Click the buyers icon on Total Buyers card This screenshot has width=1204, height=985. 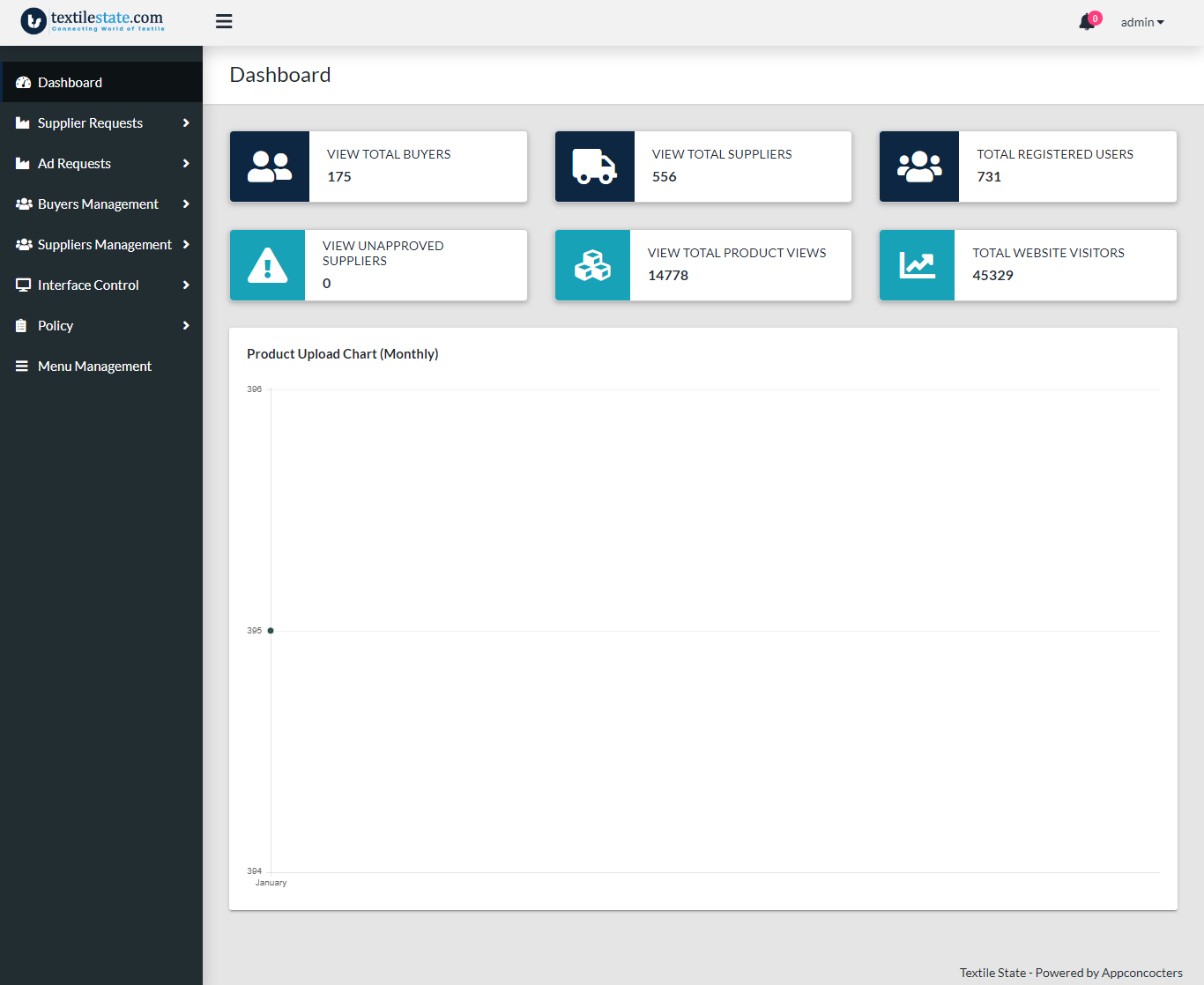[270, 167]
